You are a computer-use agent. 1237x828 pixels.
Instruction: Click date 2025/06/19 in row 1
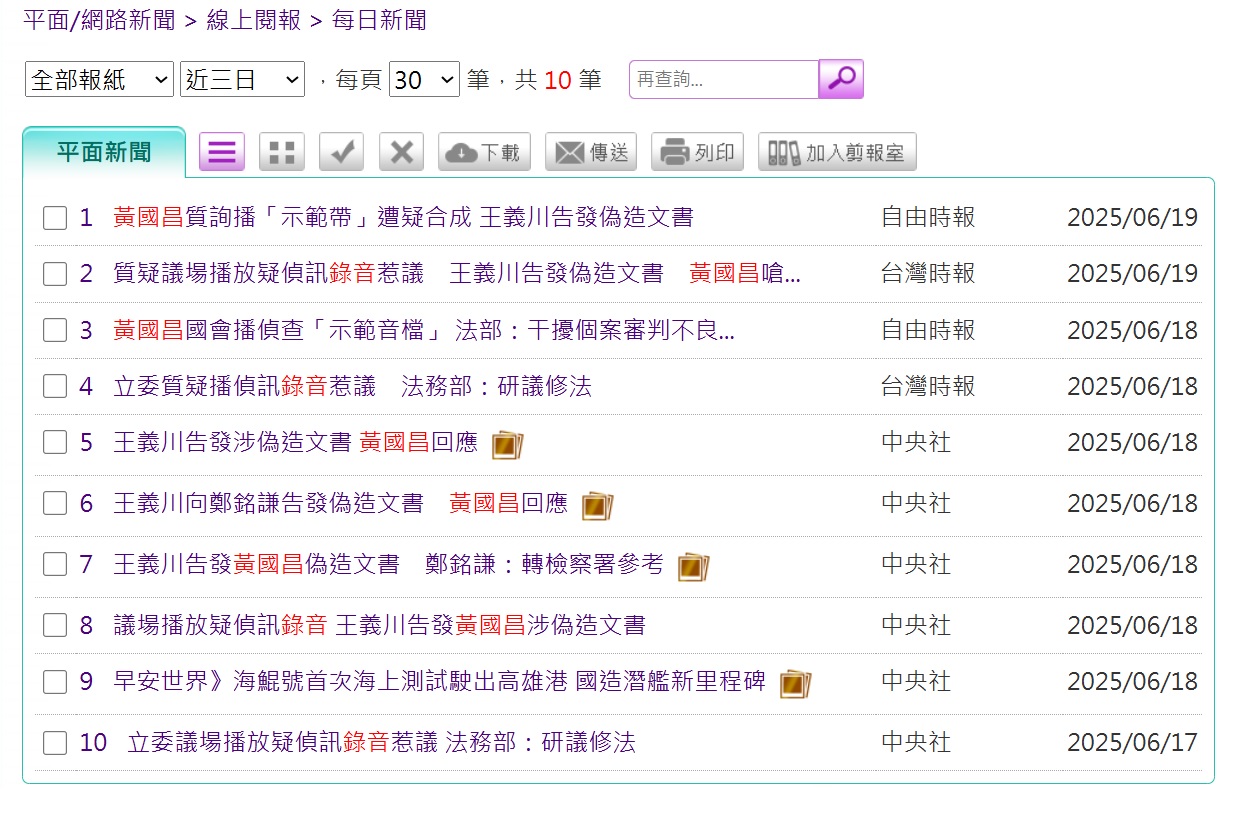1132,218
